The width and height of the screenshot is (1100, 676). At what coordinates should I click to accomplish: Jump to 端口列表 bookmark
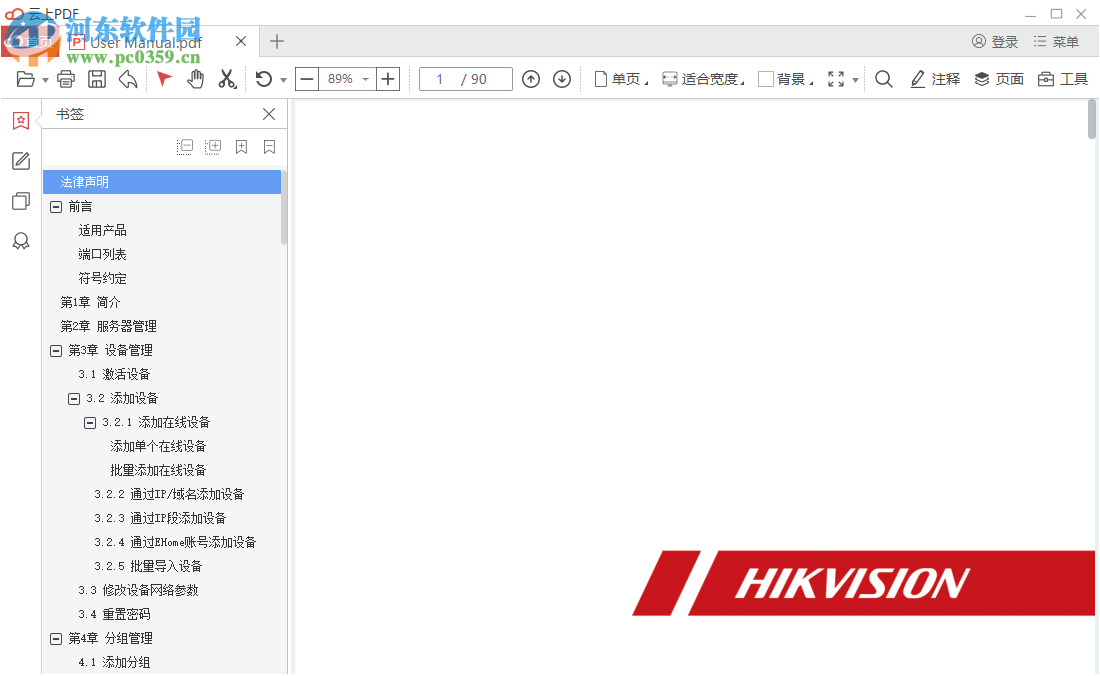(102, 255)
